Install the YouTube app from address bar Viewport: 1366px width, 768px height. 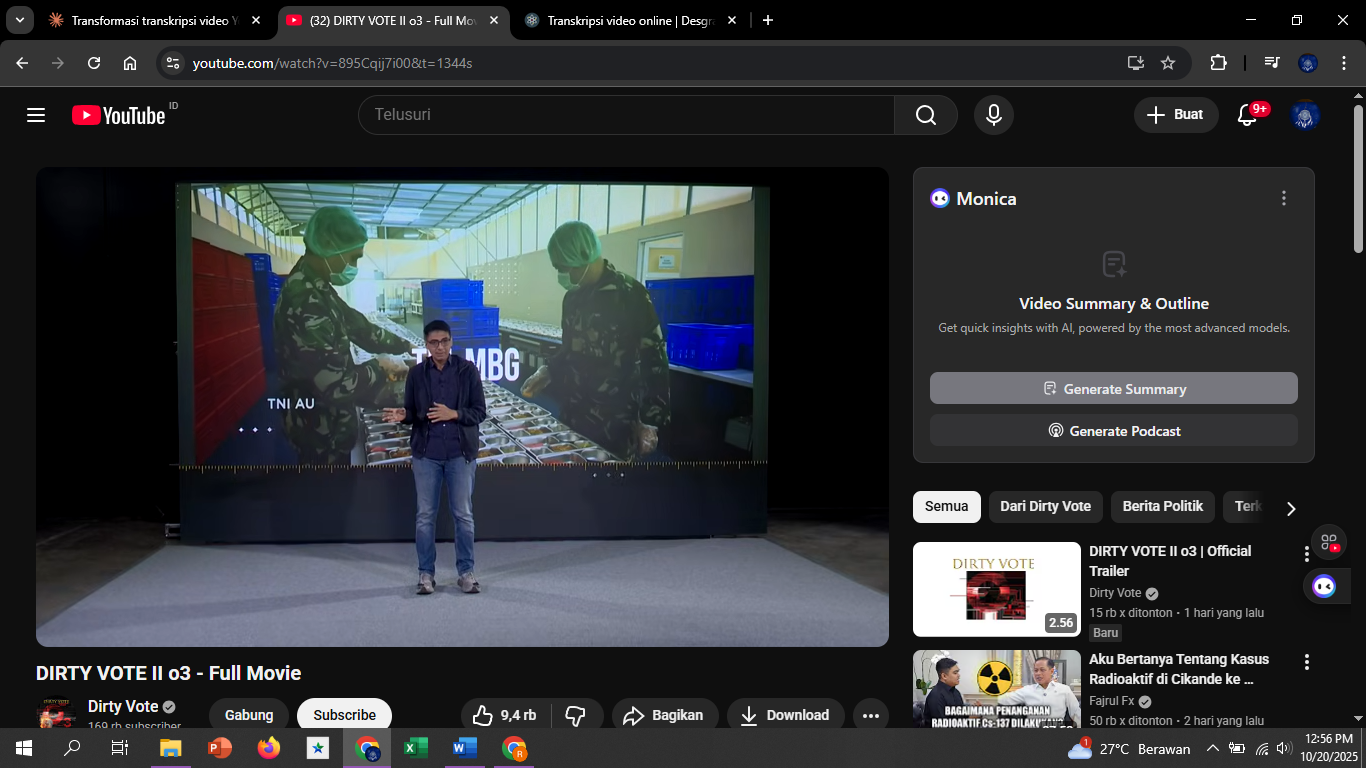(1135, 63)
